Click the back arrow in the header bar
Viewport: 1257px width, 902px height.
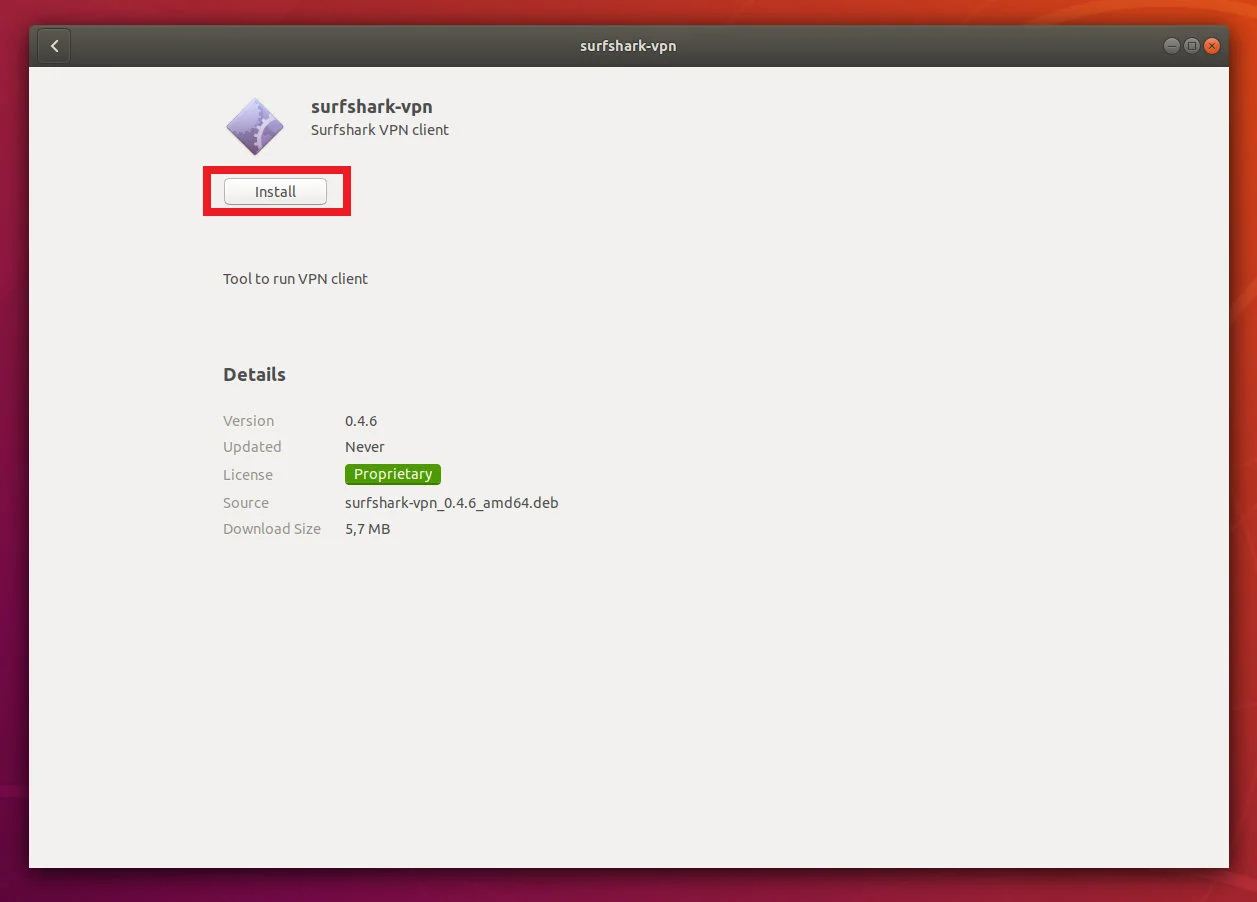point(54,46)
